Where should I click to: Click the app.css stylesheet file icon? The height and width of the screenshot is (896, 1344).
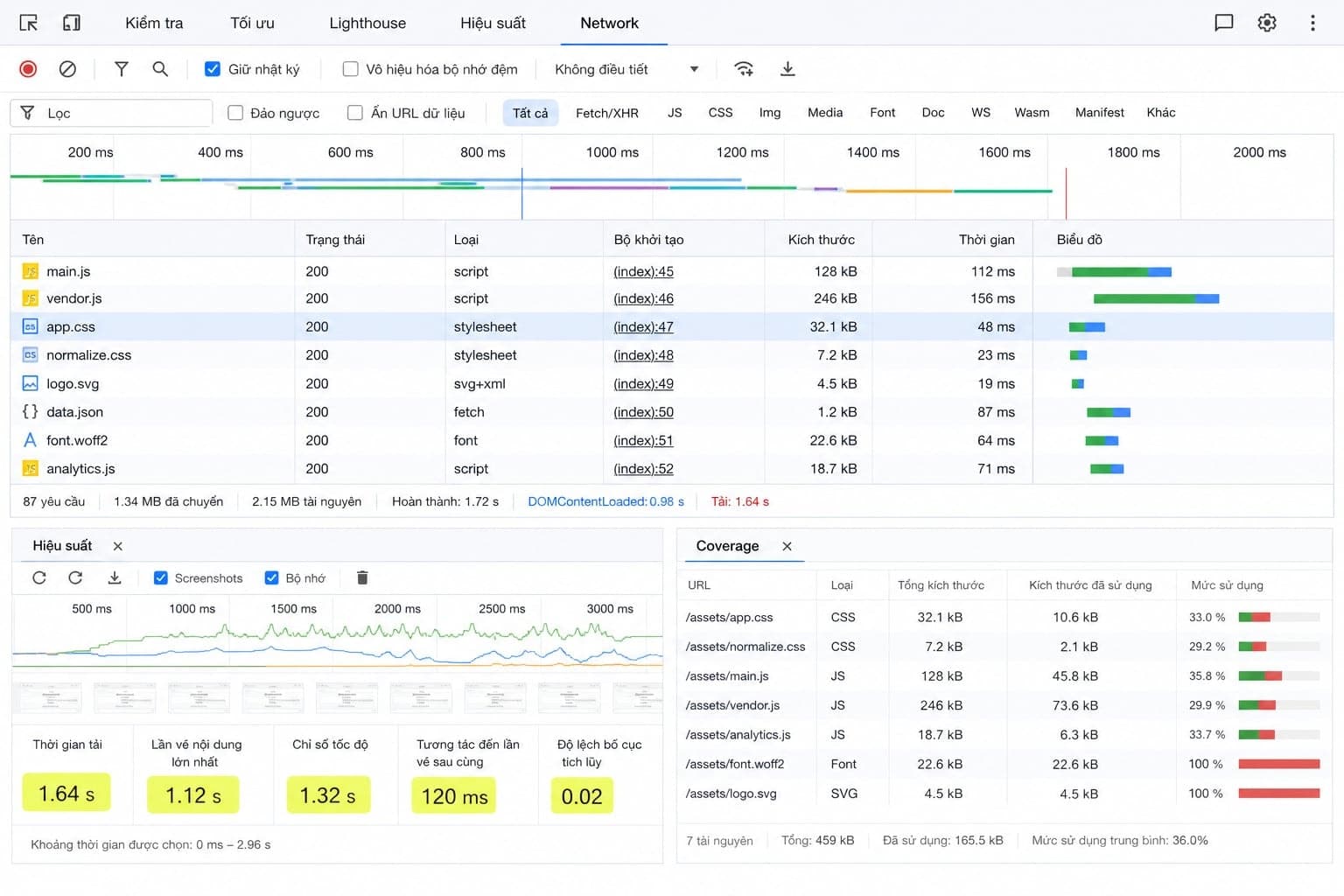tap(30, 326)
